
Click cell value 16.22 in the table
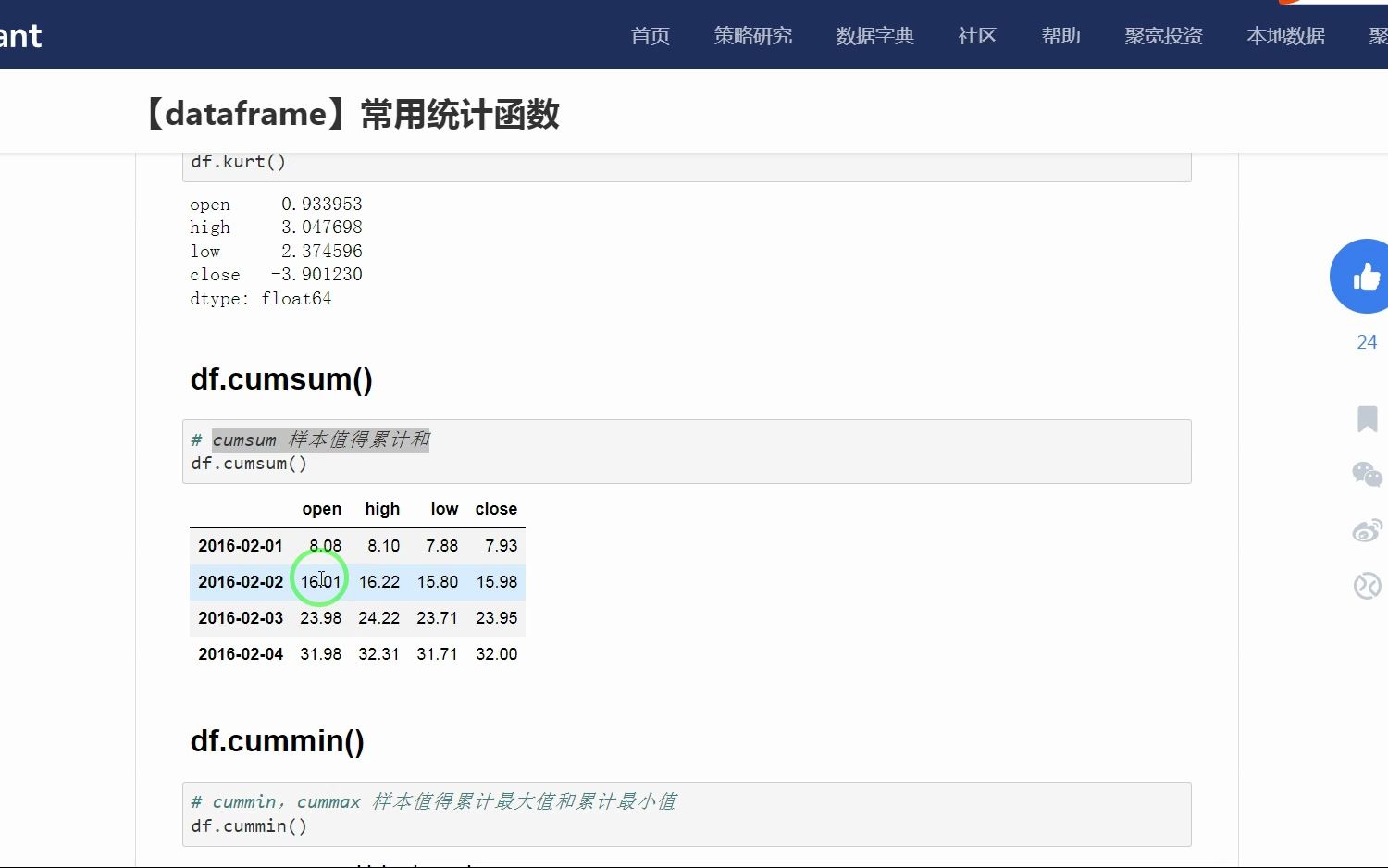(379, 582)
